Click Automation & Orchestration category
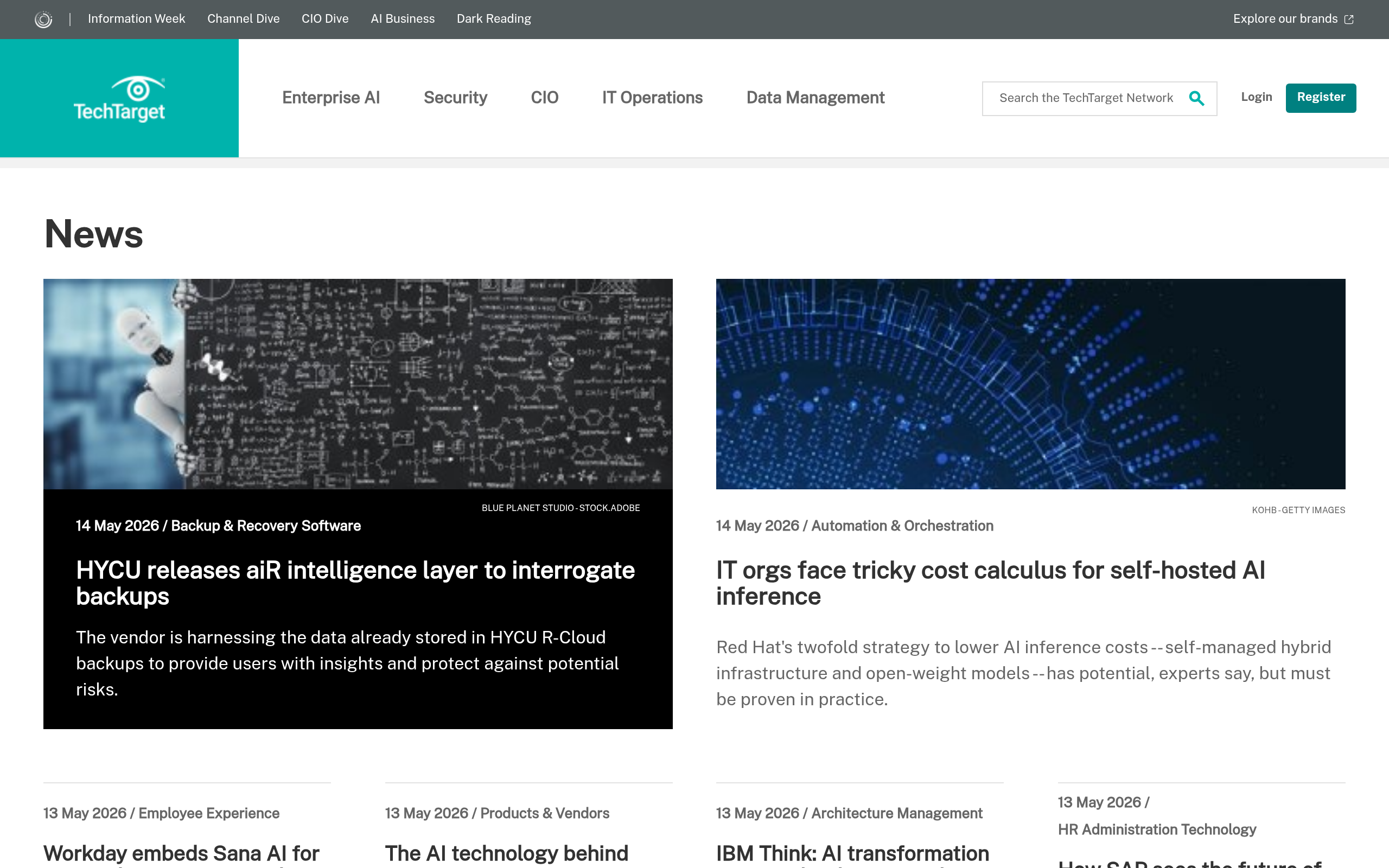This screenshot has width=1389, height=868. coord(902,526)
